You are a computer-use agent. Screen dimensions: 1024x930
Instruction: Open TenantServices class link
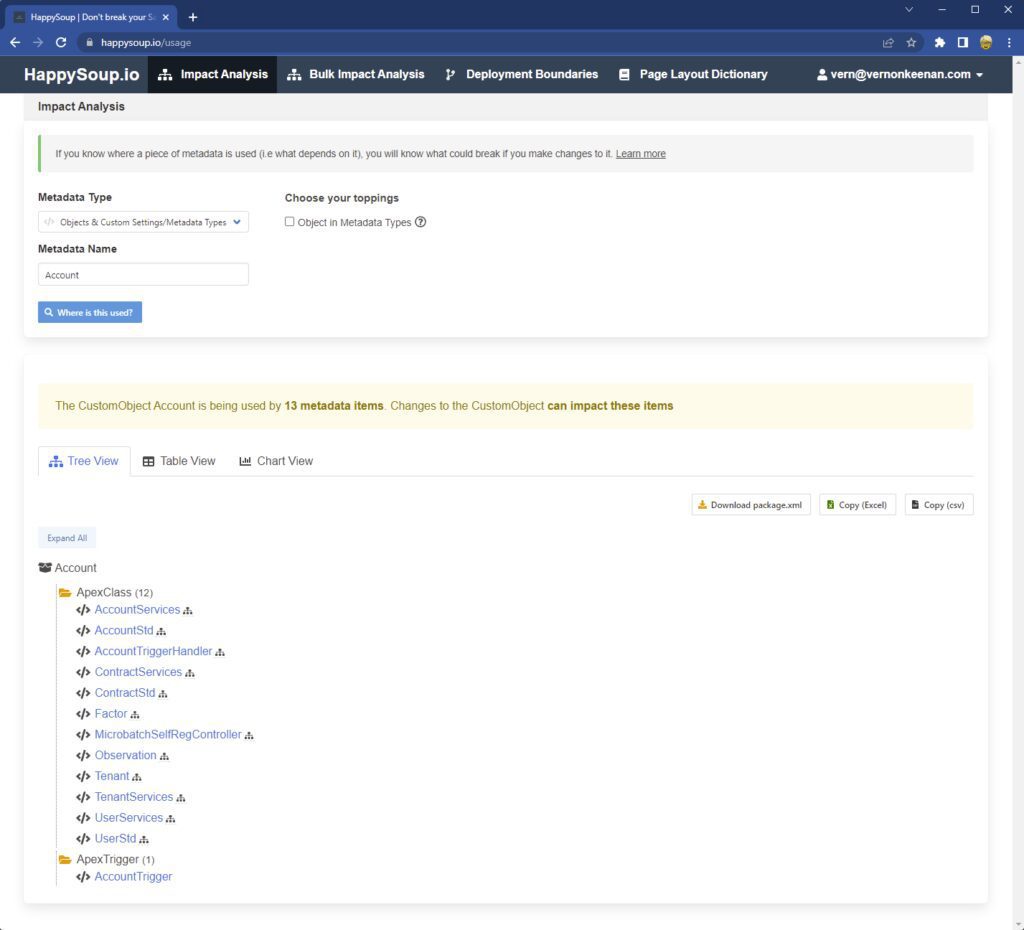[x=134, y=797]
